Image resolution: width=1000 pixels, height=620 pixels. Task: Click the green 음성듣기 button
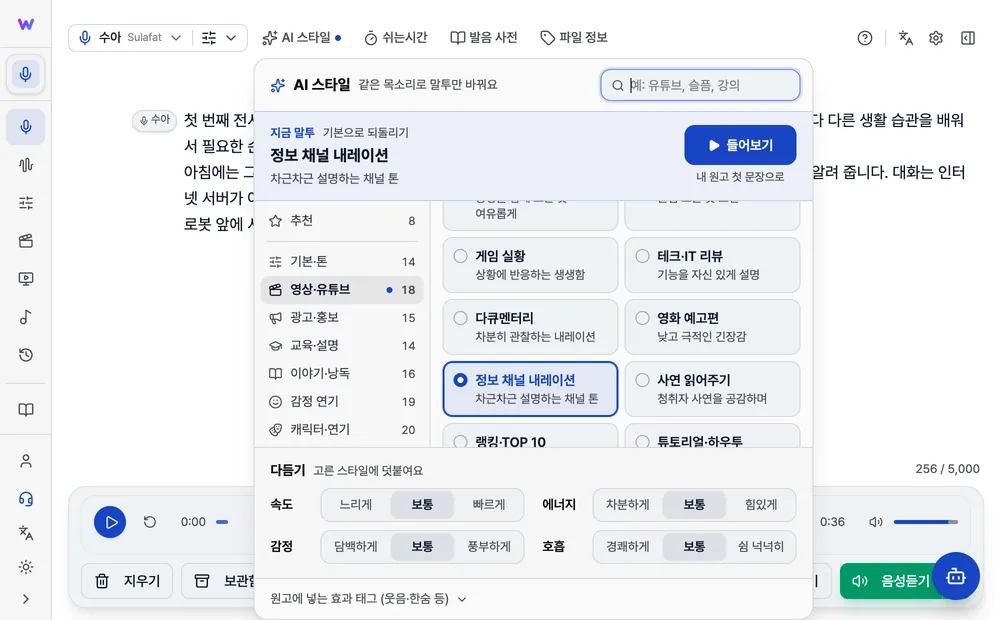tap(893, 581)
